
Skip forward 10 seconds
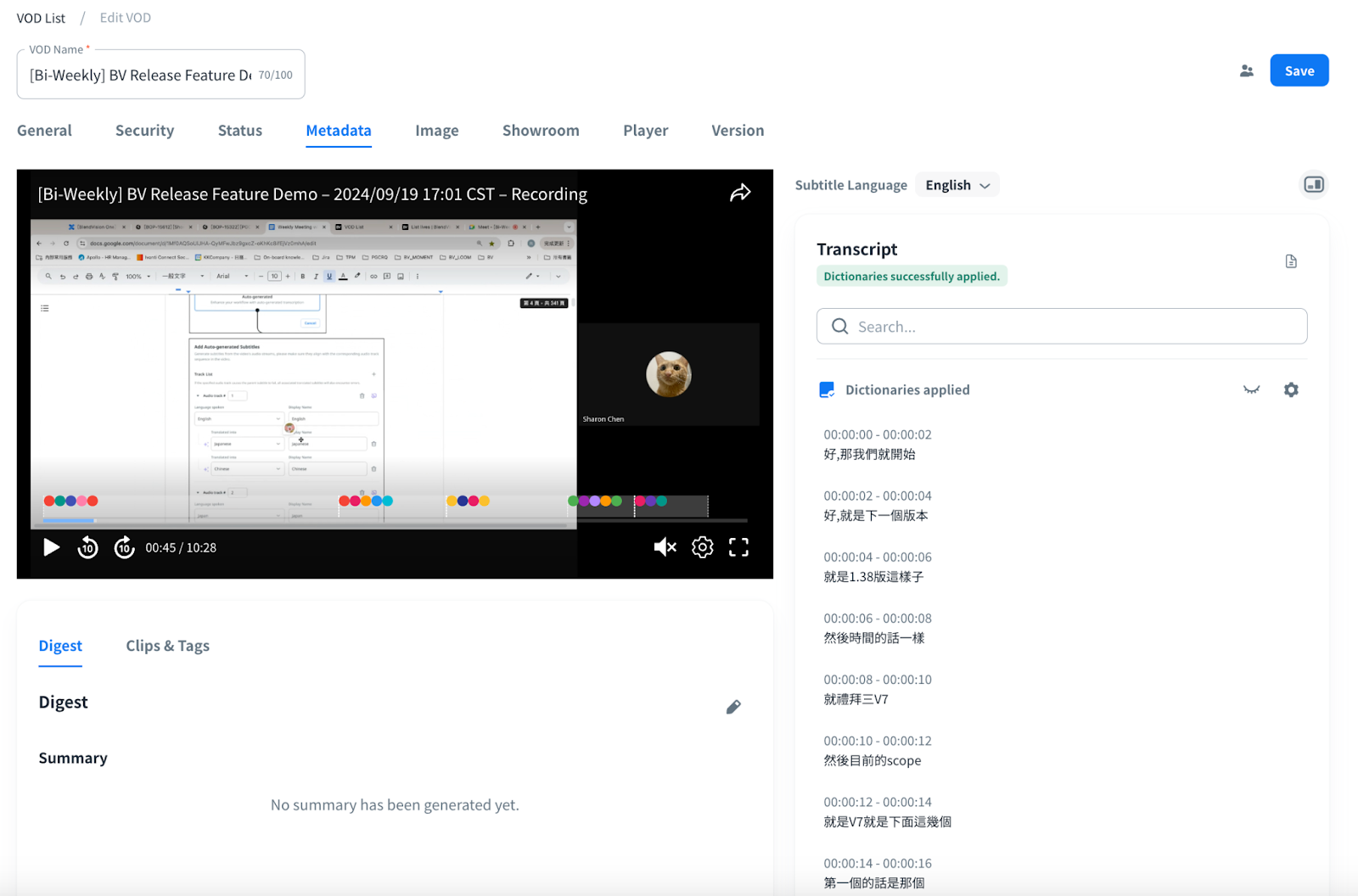coord(125,547)
